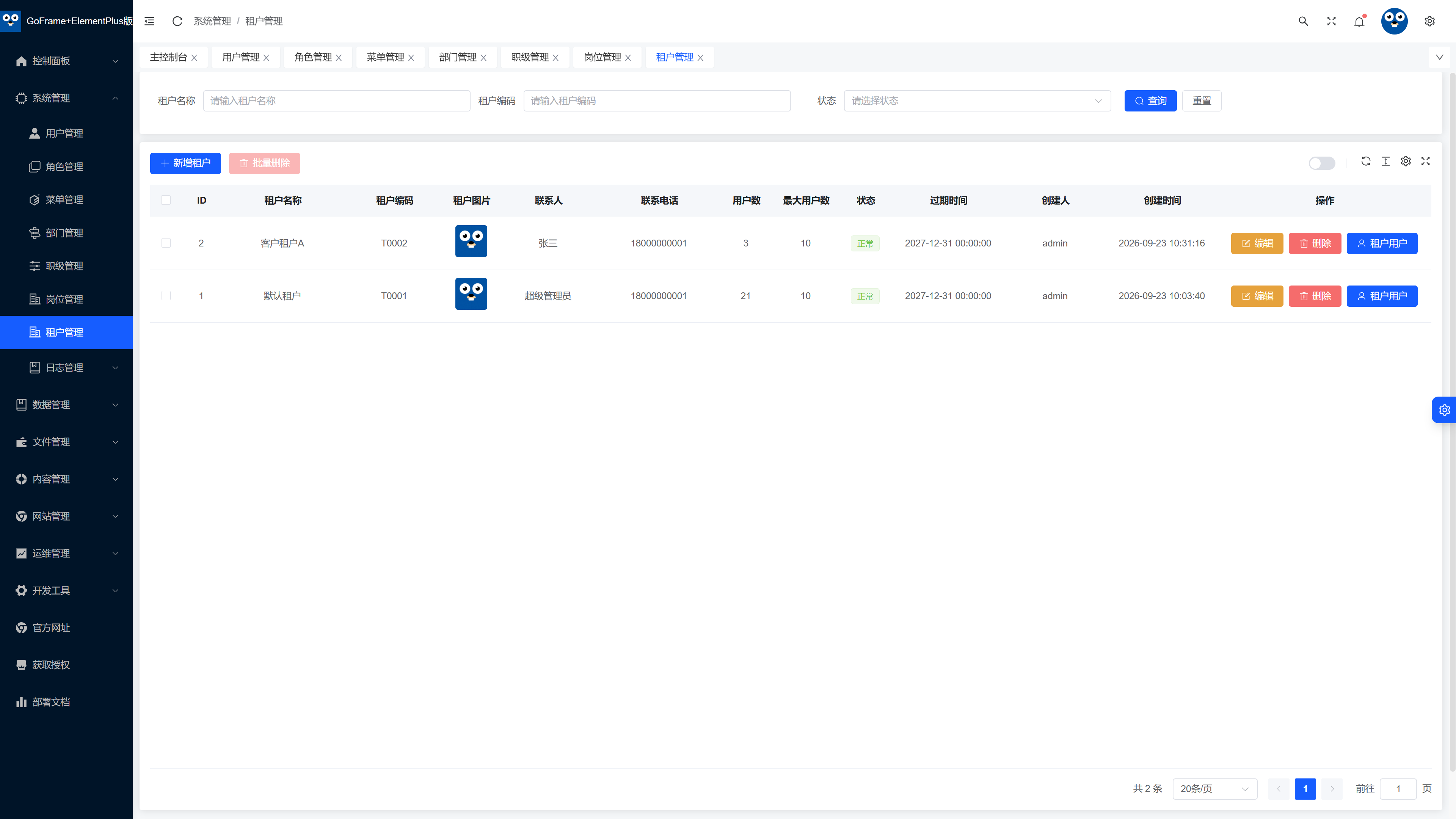This screenshot has height=819, width=1456.
Task: Click 编辑 for 默认租户 row
Action: (x=1257, y=296)
